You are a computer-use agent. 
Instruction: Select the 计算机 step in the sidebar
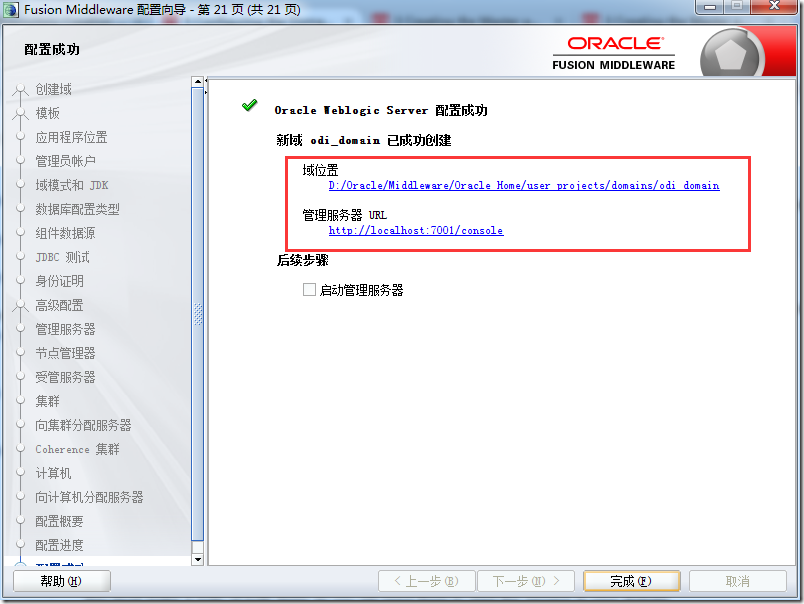(53, 473)
